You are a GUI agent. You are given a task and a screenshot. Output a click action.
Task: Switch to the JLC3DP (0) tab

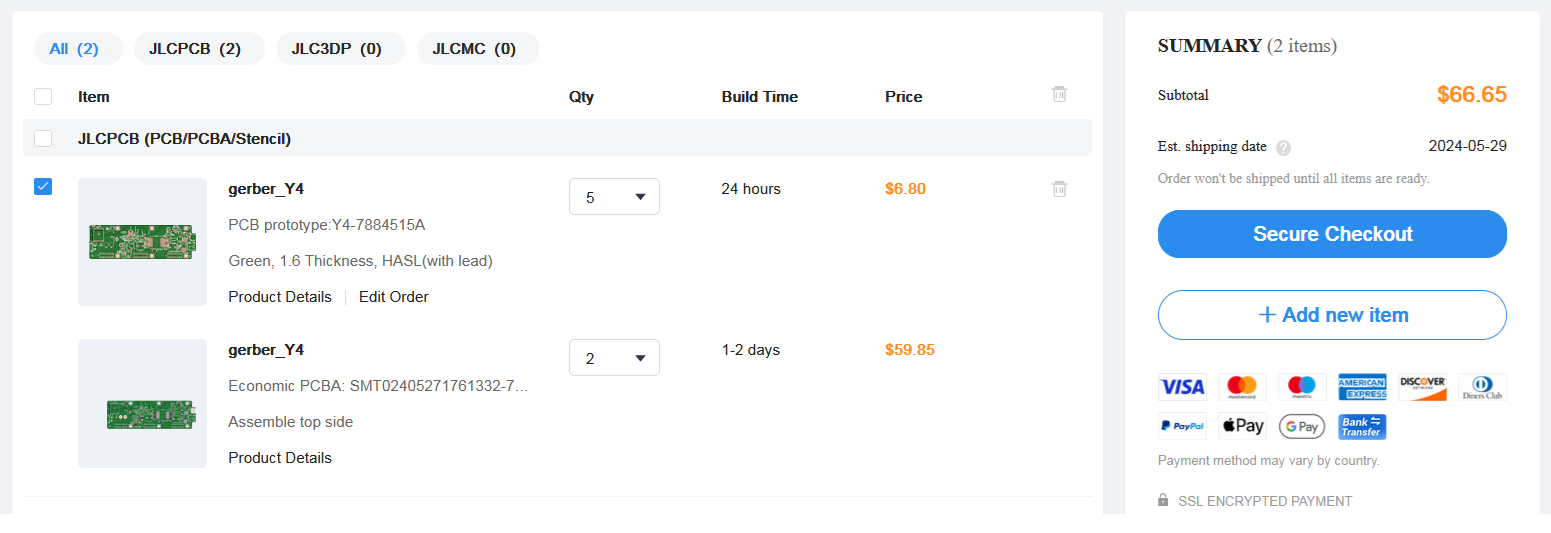pyautogui.click(x=341, y=48)
